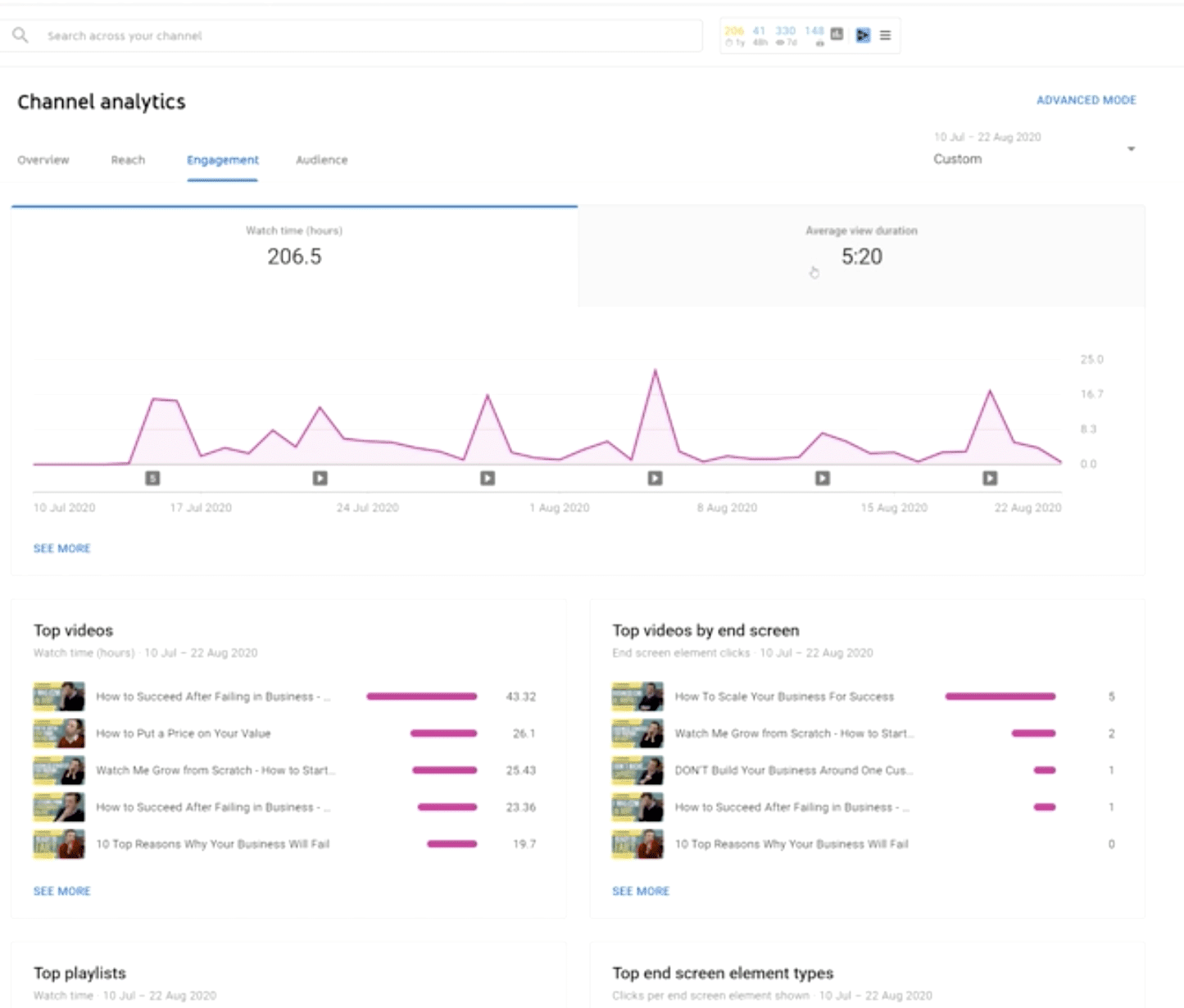This screenshot has width=1184, height=1008.
Task: Click the clock icon beside the 1y stat
Action: click(x=729, y=41)
